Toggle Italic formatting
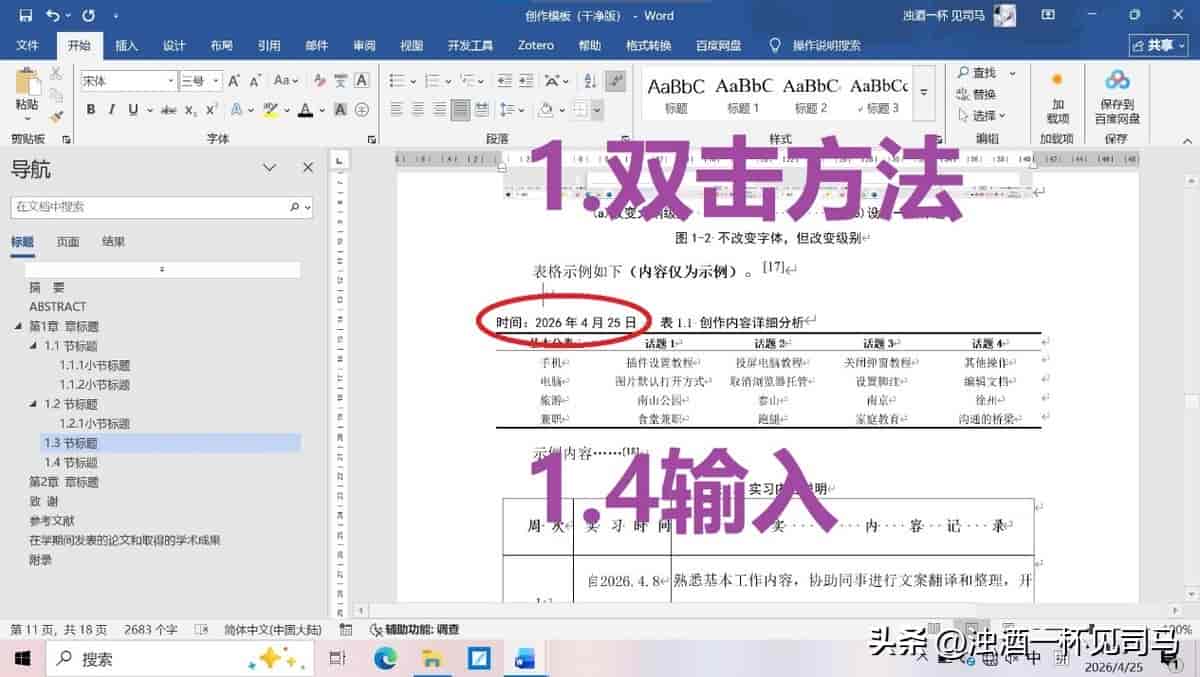Screen dimensions: 1200x677 pos(111,110)
